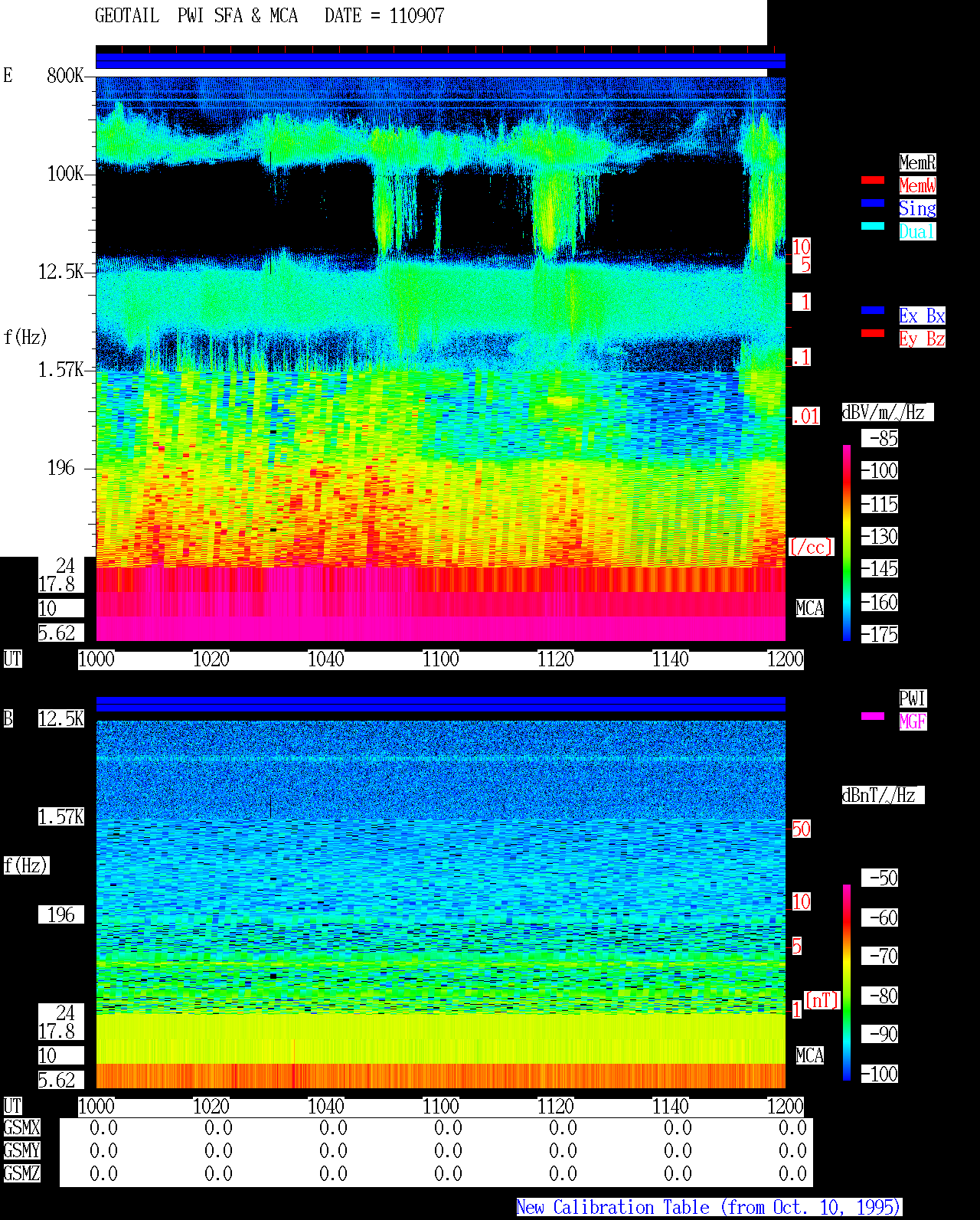Click the blue Sing legend color swatch
Image resolution: width=980 pixels, height=1220 pixels.
point(873,203)
